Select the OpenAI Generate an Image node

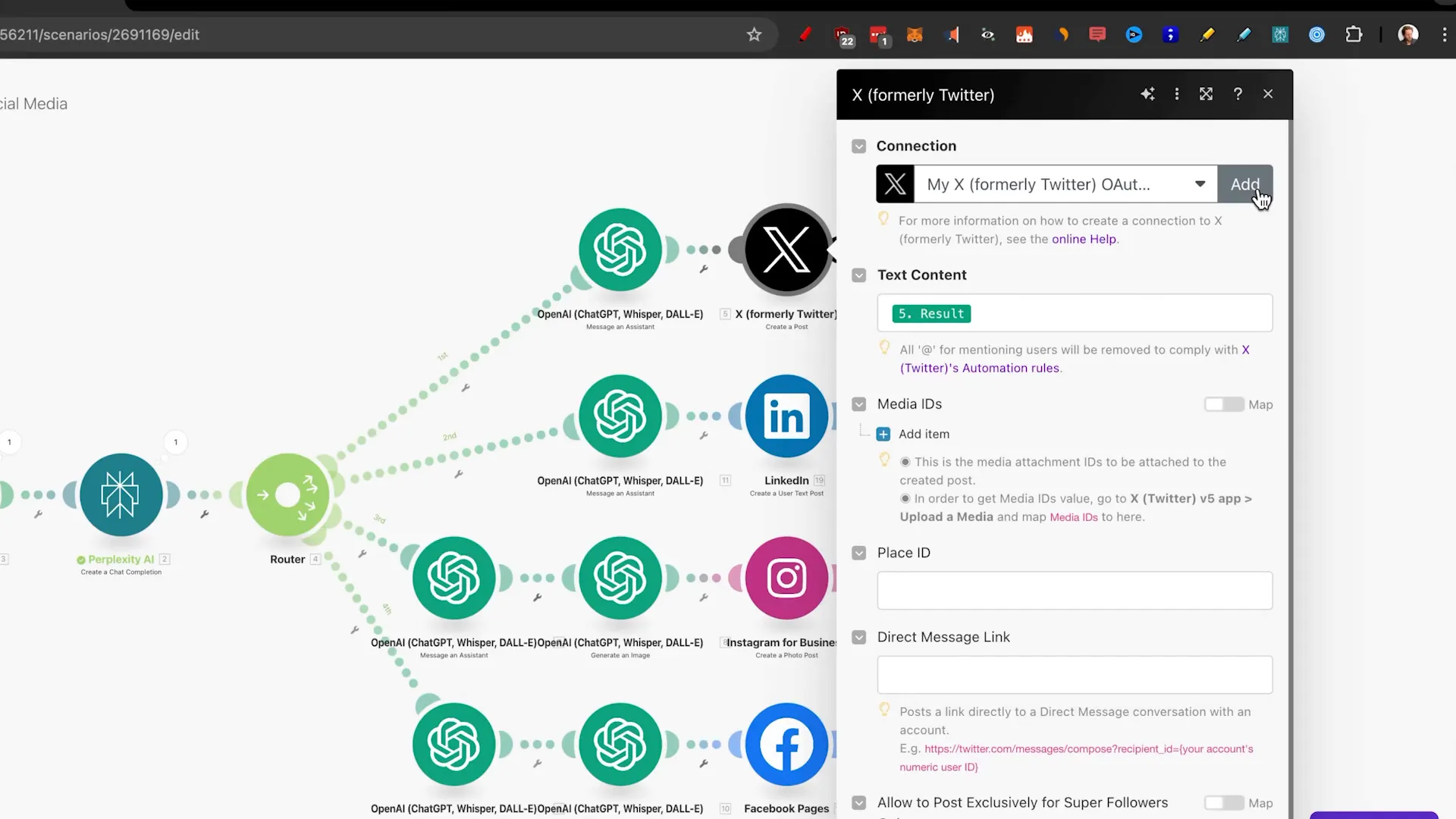pyautogui.click(x=620, y=578)
